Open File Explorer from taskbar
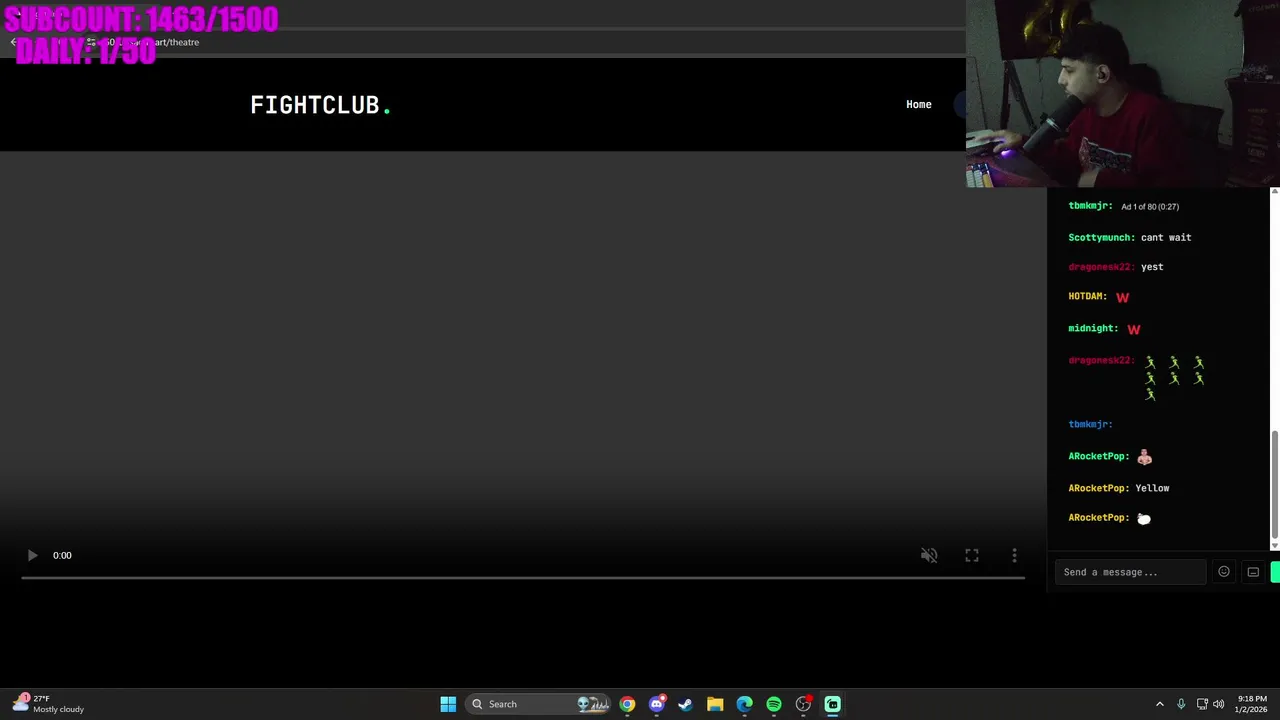The height and width of the screenshot is (720, 1280). [715, 704]
